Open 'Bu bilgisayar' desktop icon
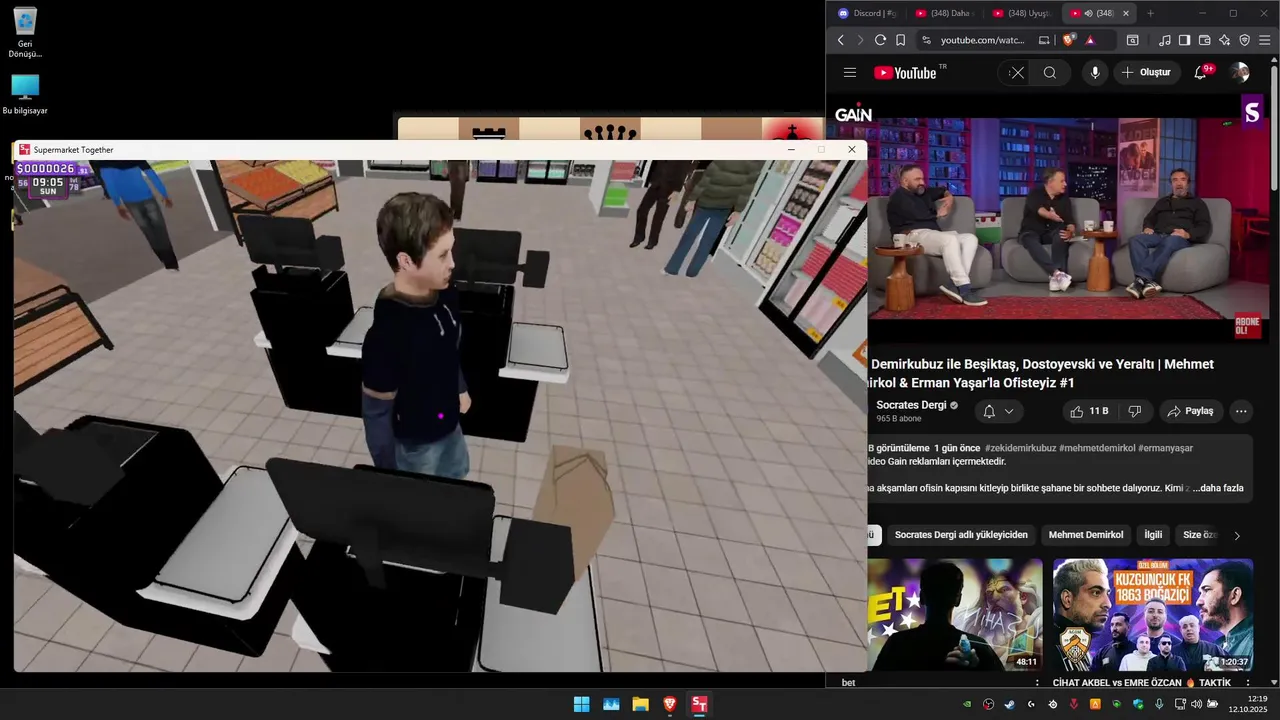The image size is (1280, 720). coord(25,94)
